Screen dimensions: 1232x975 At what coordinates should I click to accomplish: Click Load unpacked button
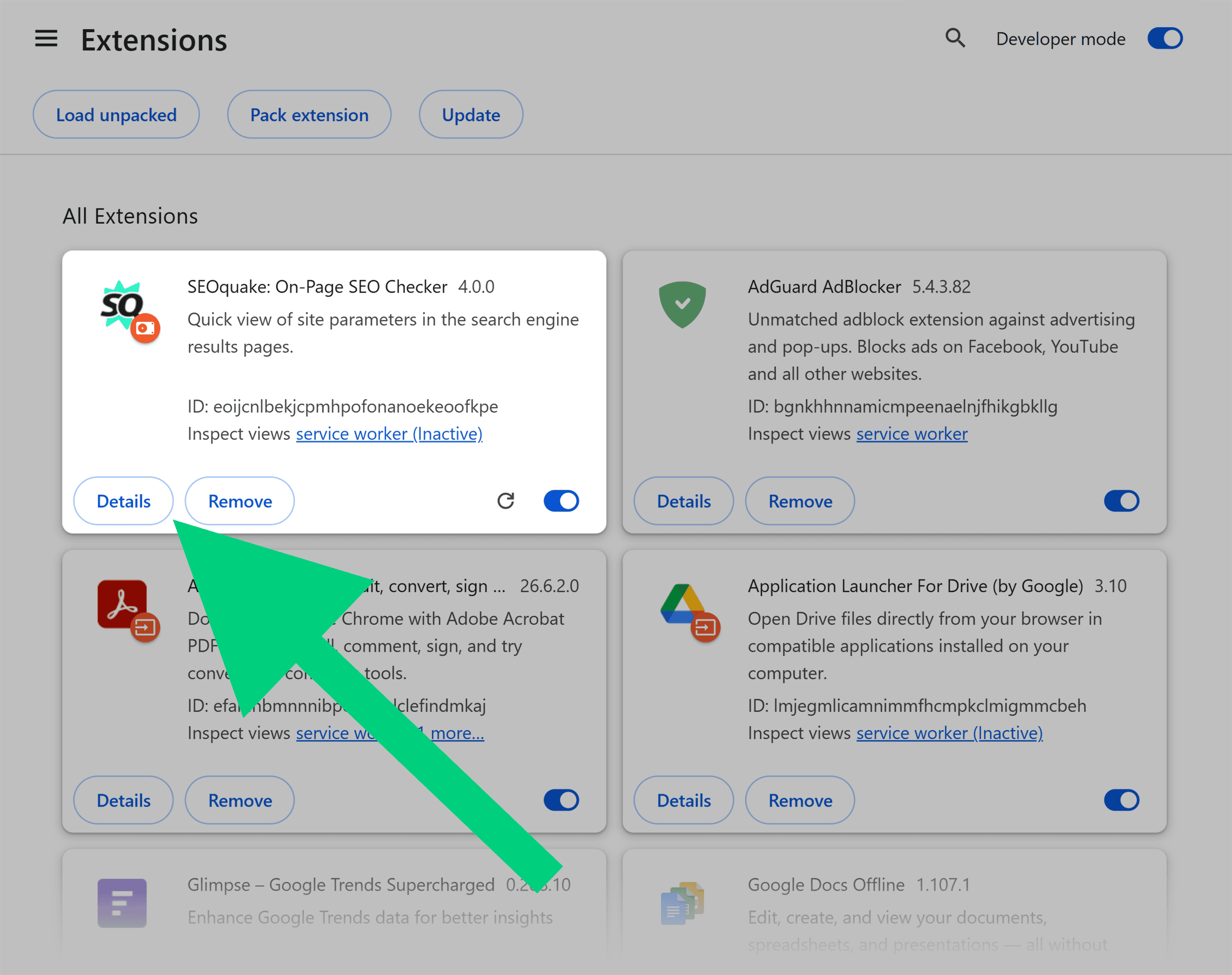[x=116, y=114]
